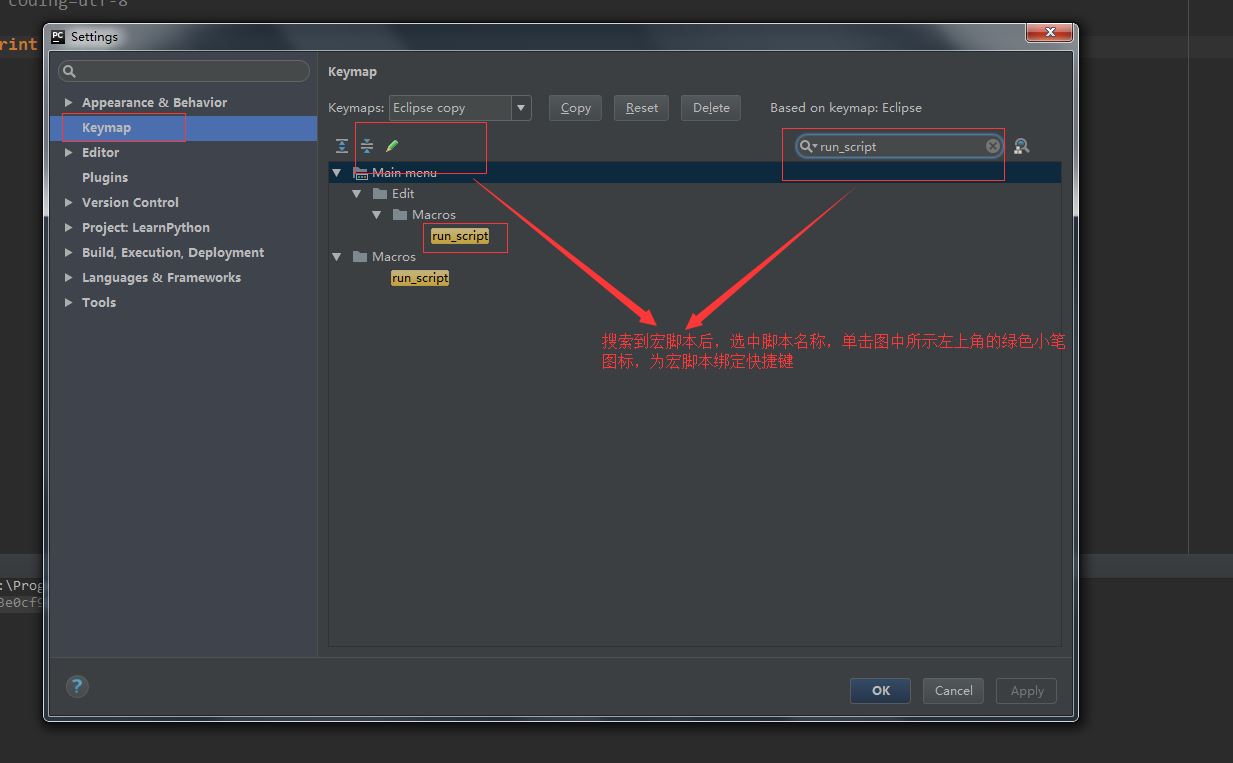Viewport: 1233px width, 763px height.
Task: Collapse the Macros node under Edit
Action: coord(377,215)
